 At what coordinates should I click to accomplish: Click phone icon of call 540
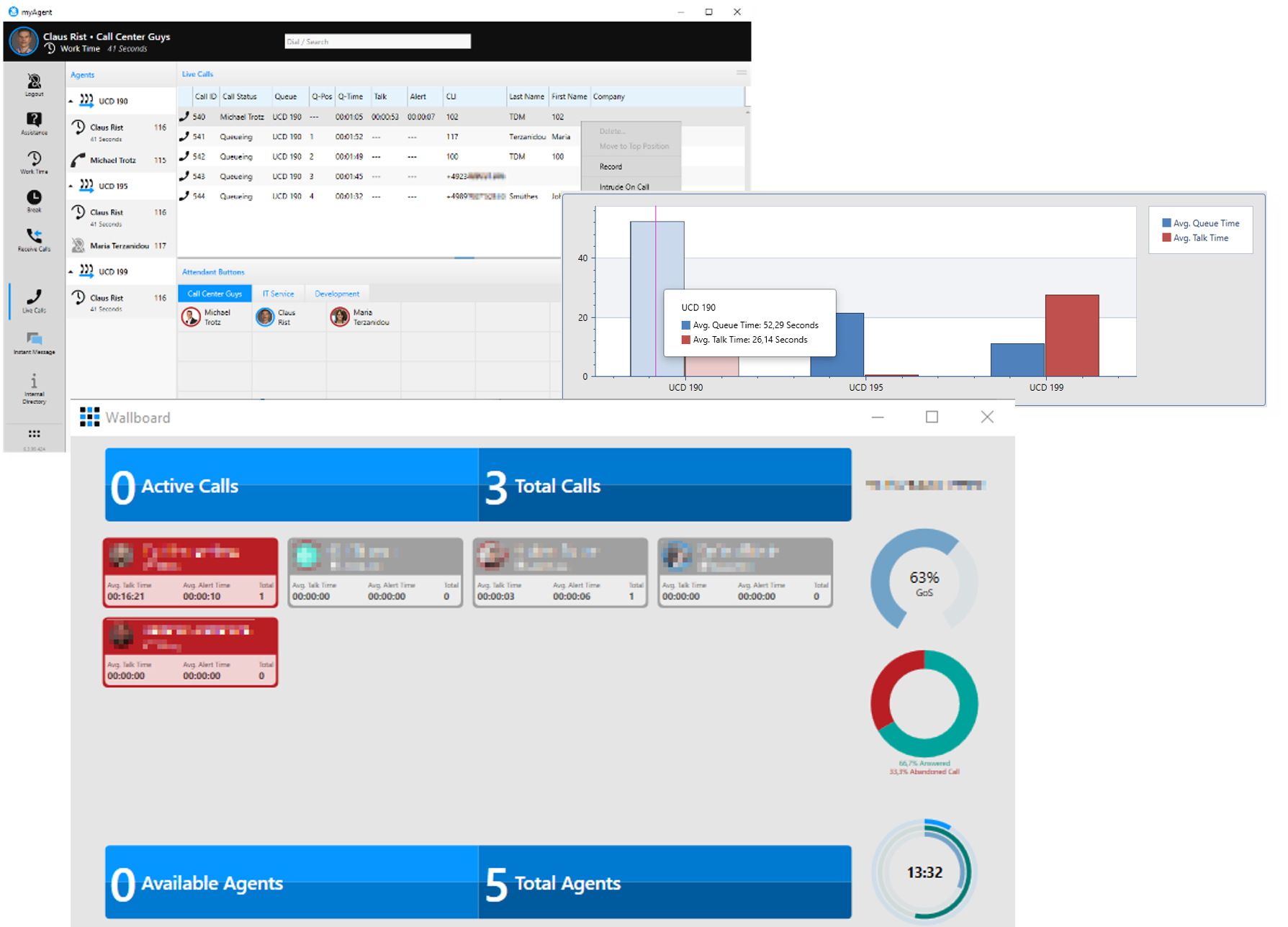[184, 116]
